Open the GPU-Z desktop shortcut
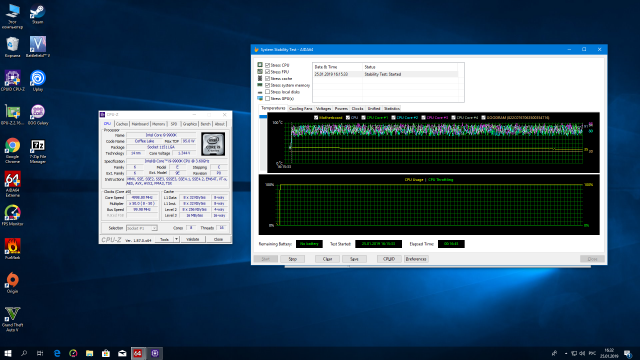The image size is (640, 360). point(12,114)
